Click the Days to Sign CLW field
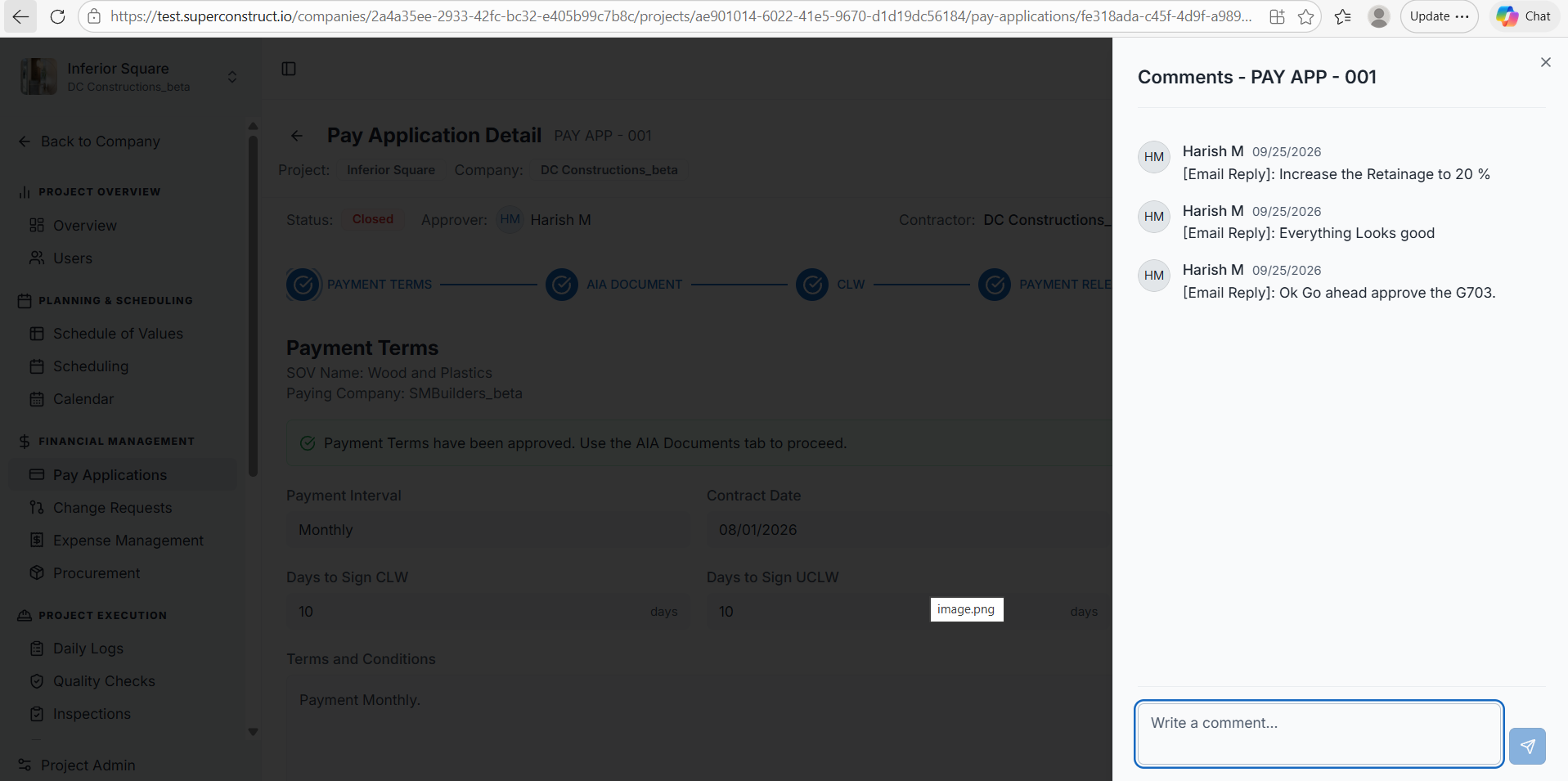 [487, 612]
